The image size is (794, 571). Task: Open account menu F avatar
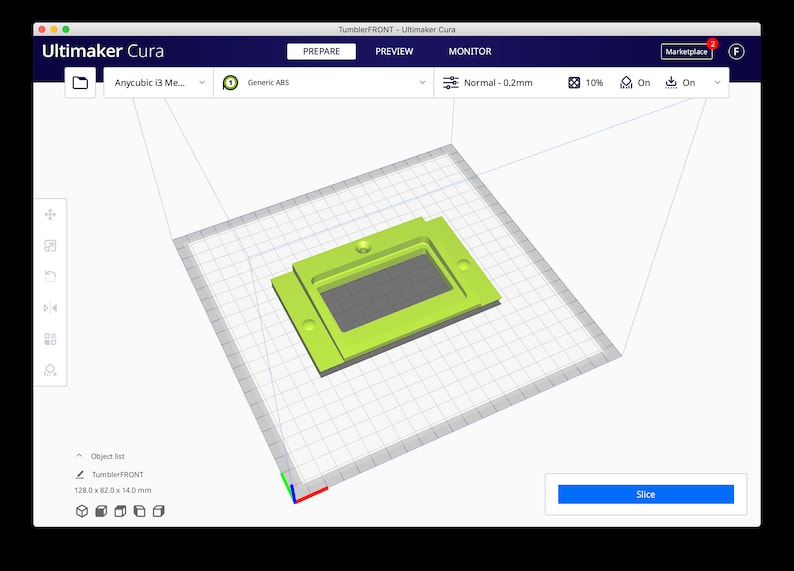click(736, 51)
